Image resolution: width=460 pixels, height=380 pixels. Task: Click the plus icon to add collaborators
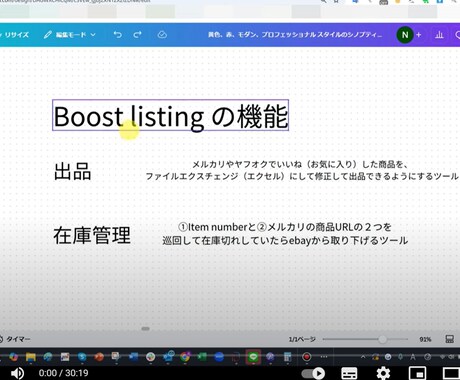point(419,35)
